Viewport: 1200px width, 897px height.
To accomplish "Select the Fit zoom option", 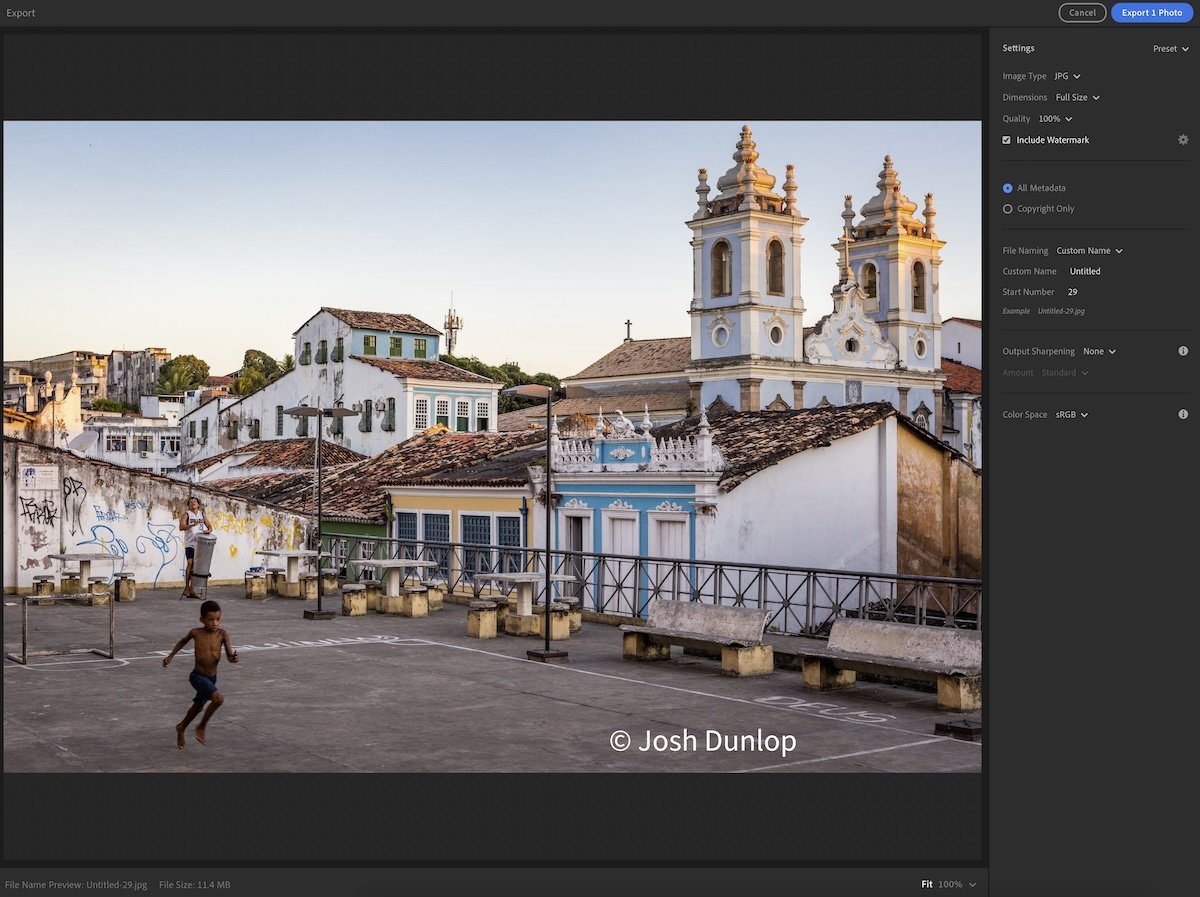I will tap(927, 885).
